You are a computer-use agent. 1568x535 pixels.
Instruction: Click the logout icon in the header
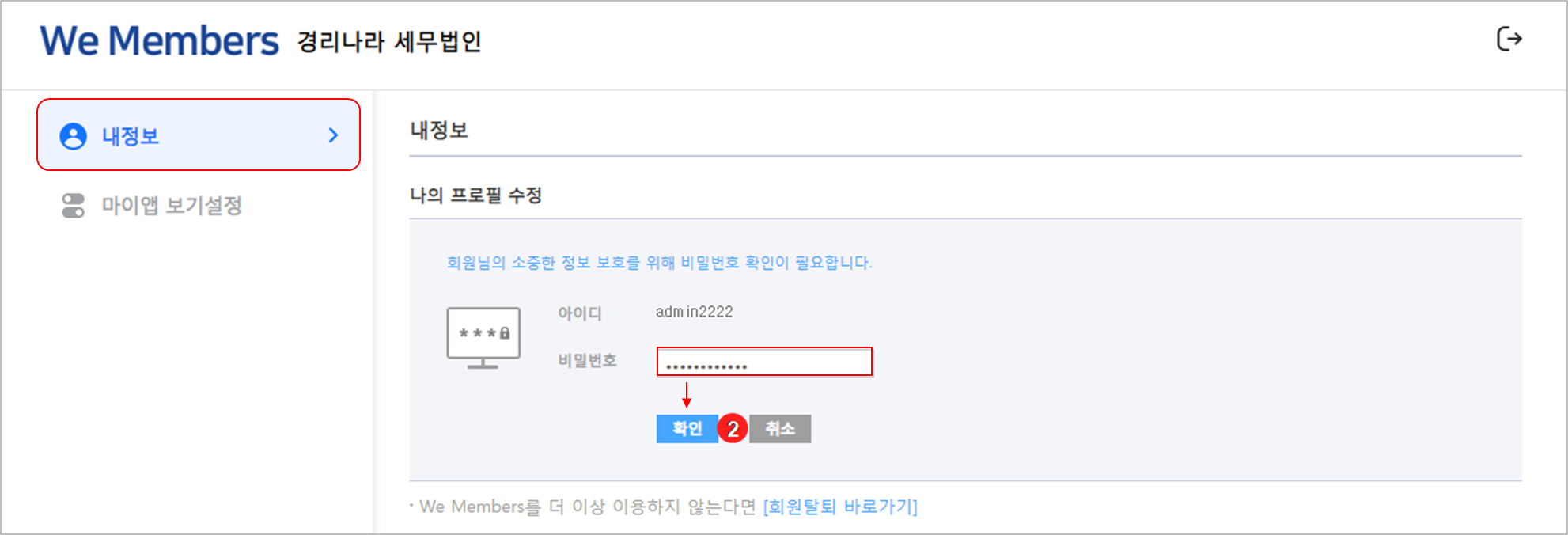(1509, 39)
